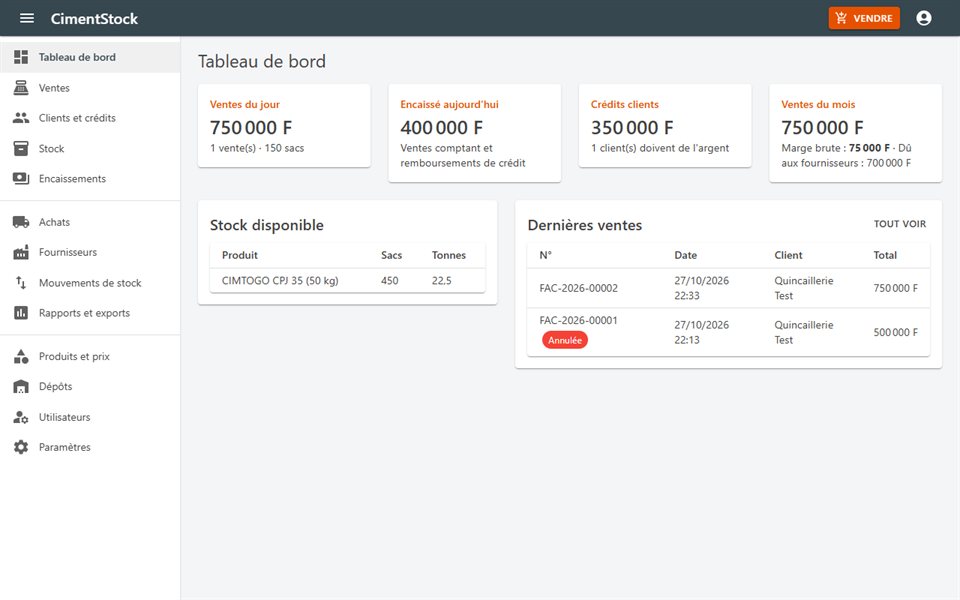Click the Stock disponible heading

click(266, 225)
